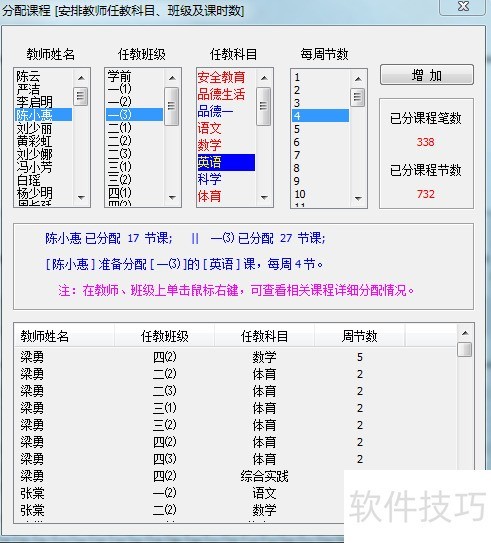Select table row 梁勇 三(2) 体育
491x543 pixels.
235,425
